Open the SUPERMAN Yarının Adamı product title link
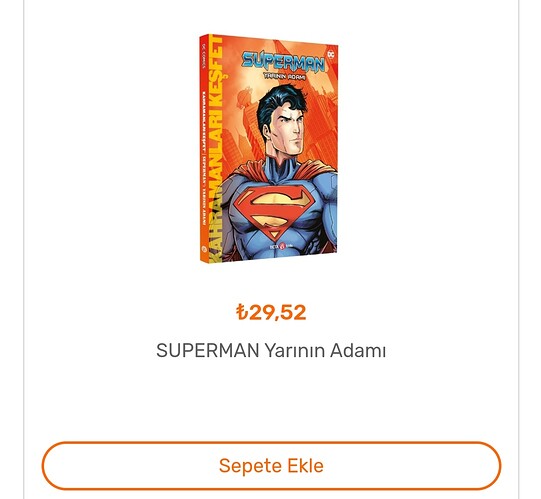Viewport: 541px width, 499px height. pos(271,351)
